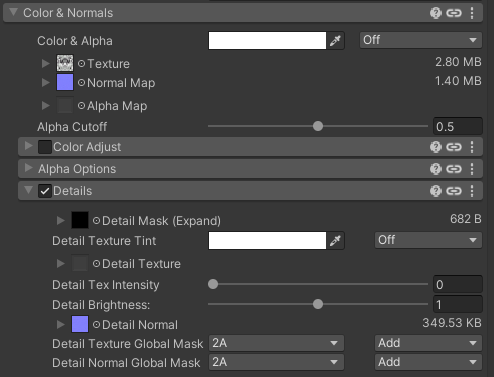
Task: Expand the Color Adjust section
Action: pos(28,146)
